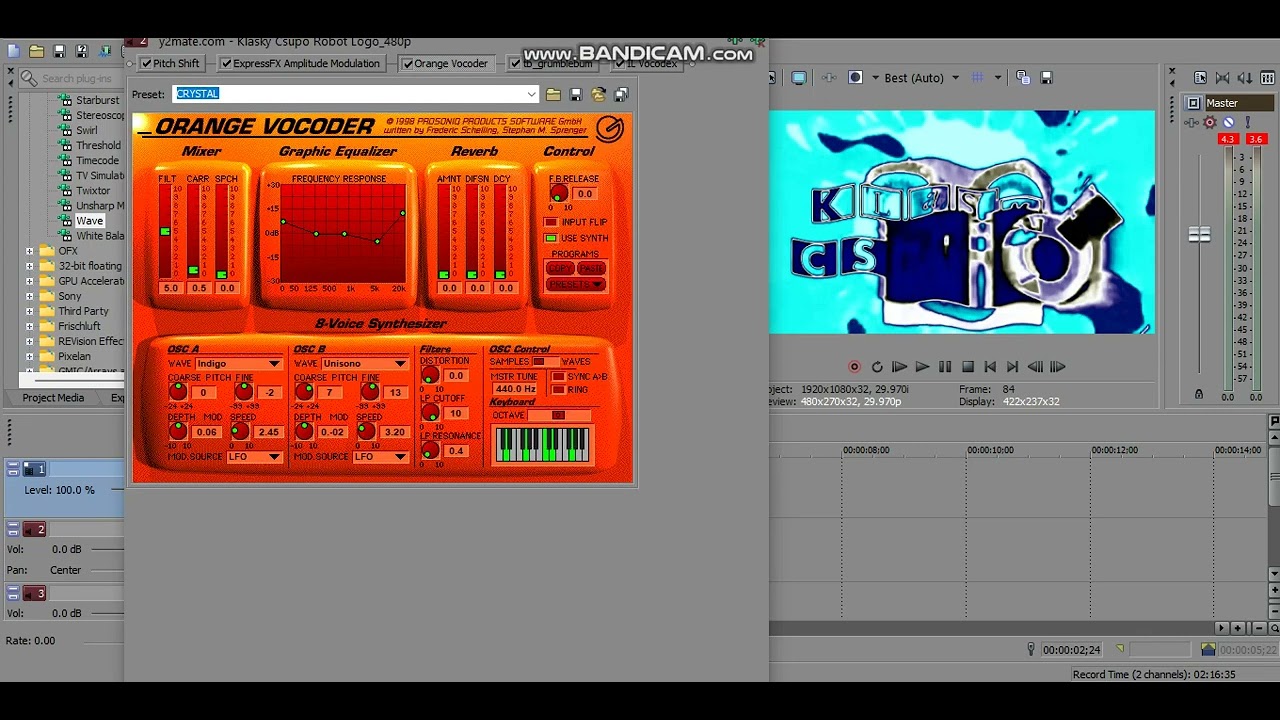Viewport: 1280px width, 720px height.
Task: Toggle the preview Overlays grid icon
Action: (978, 78)
